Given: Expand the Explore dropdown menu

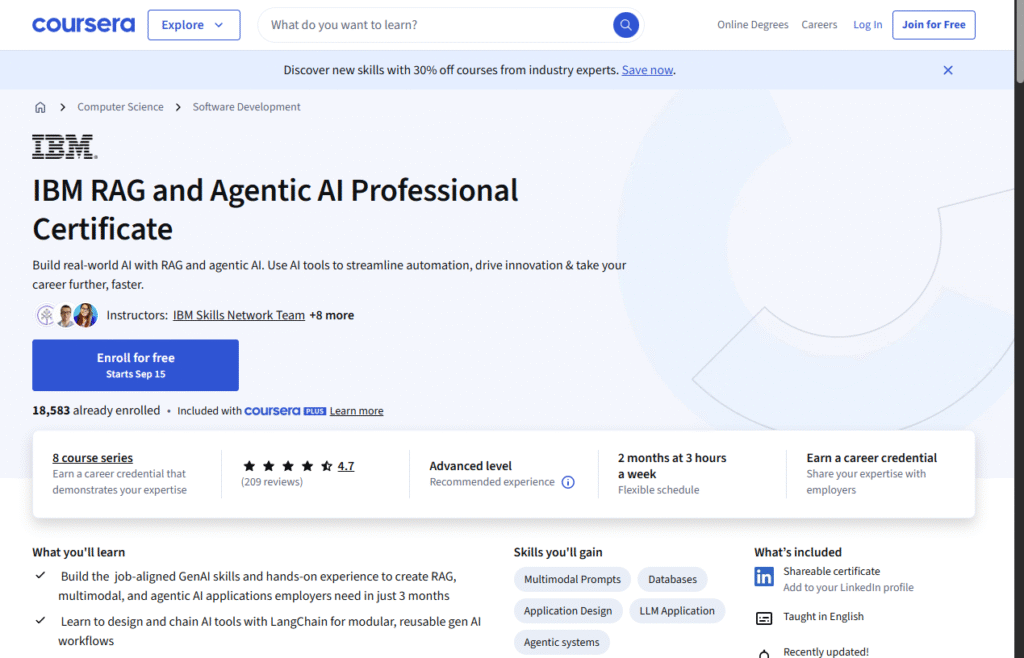Looking at the screenshot, I should pyautogui.click(x=194, y=25).
